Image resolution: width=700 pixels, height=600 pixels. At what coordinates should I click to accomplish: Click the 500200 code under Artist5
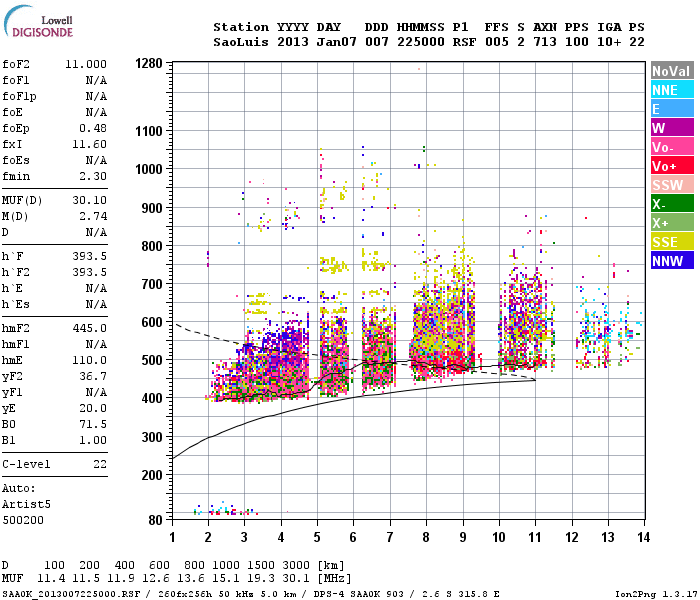coord(23,520)
